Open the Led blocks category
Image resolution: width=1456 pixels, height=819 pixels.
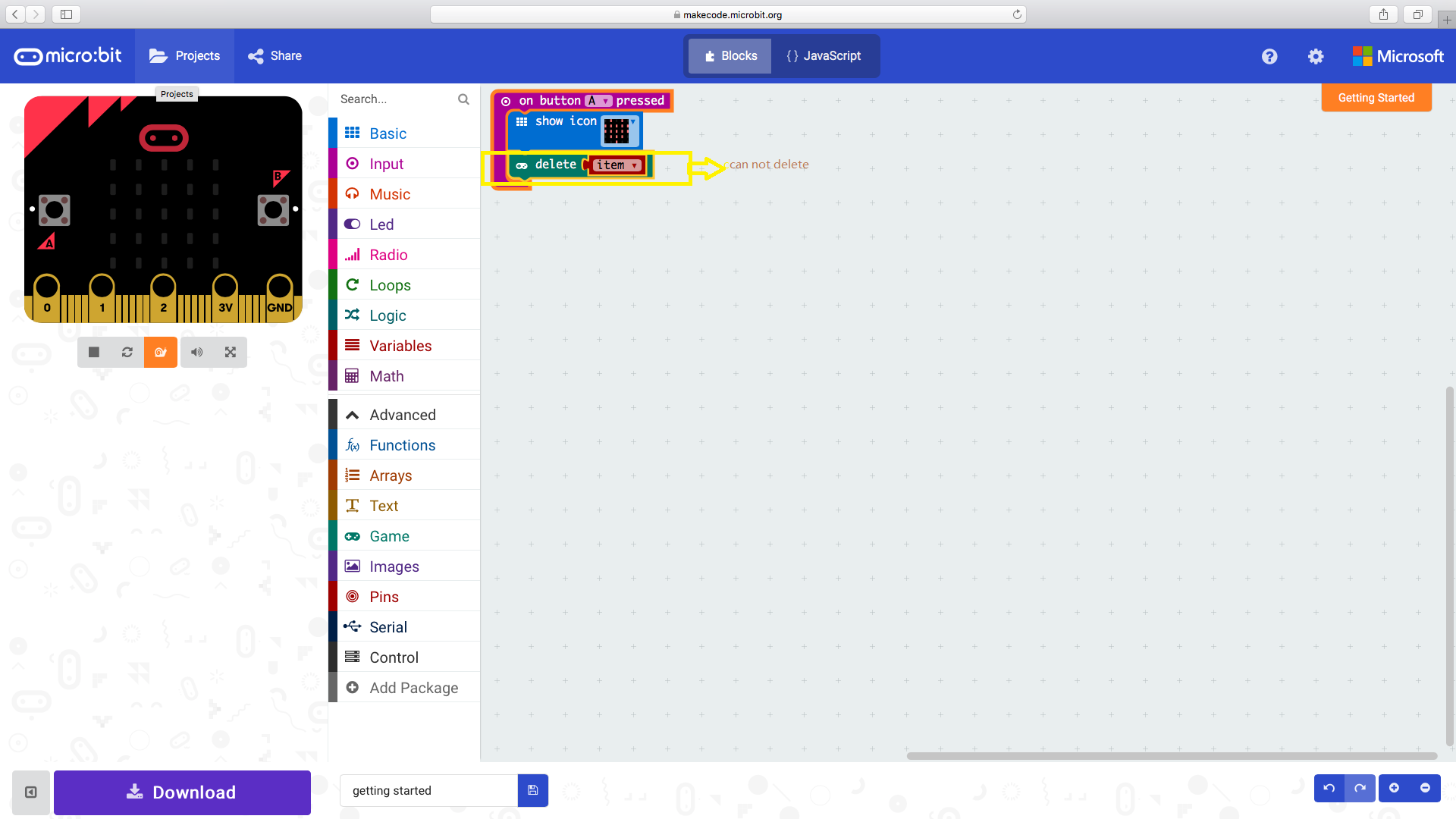403,224
